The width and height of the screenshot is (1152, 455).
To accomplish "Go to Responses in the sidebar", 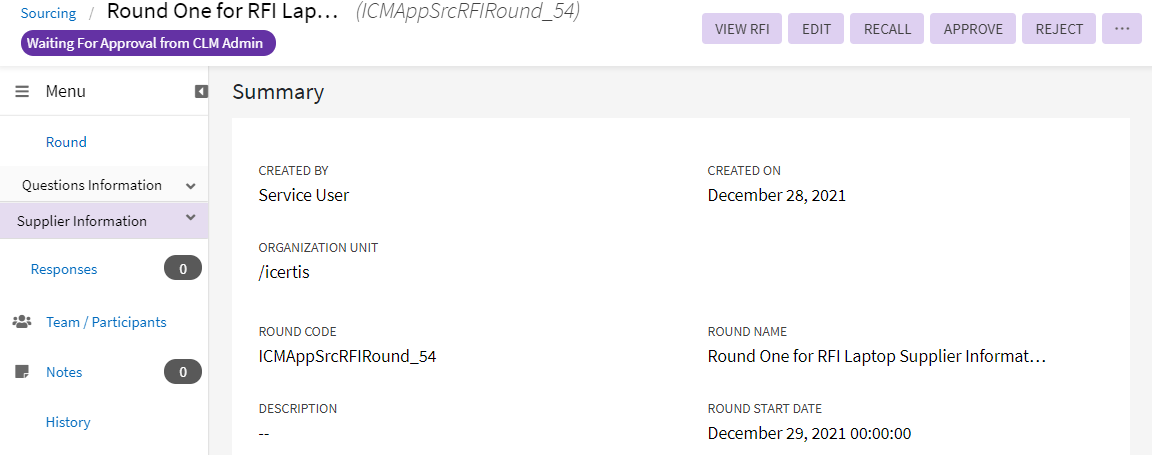I will [x=64, y=269].
